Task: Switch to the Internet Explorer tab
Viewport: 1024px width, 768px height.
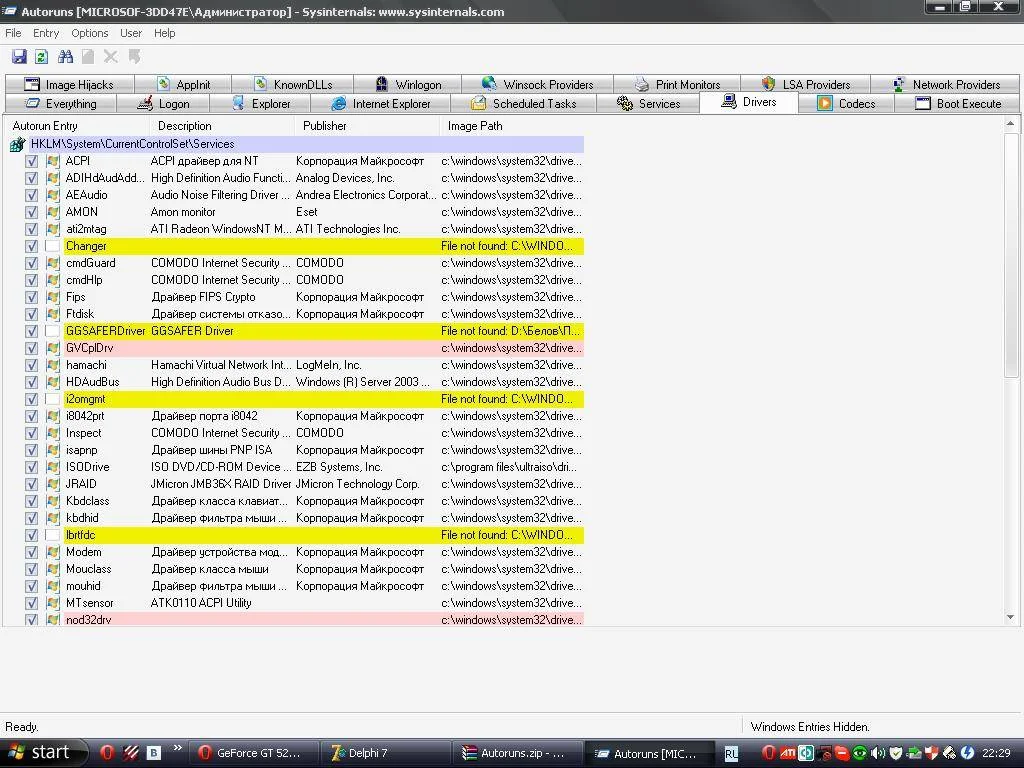Action: [x=381, y=104]
